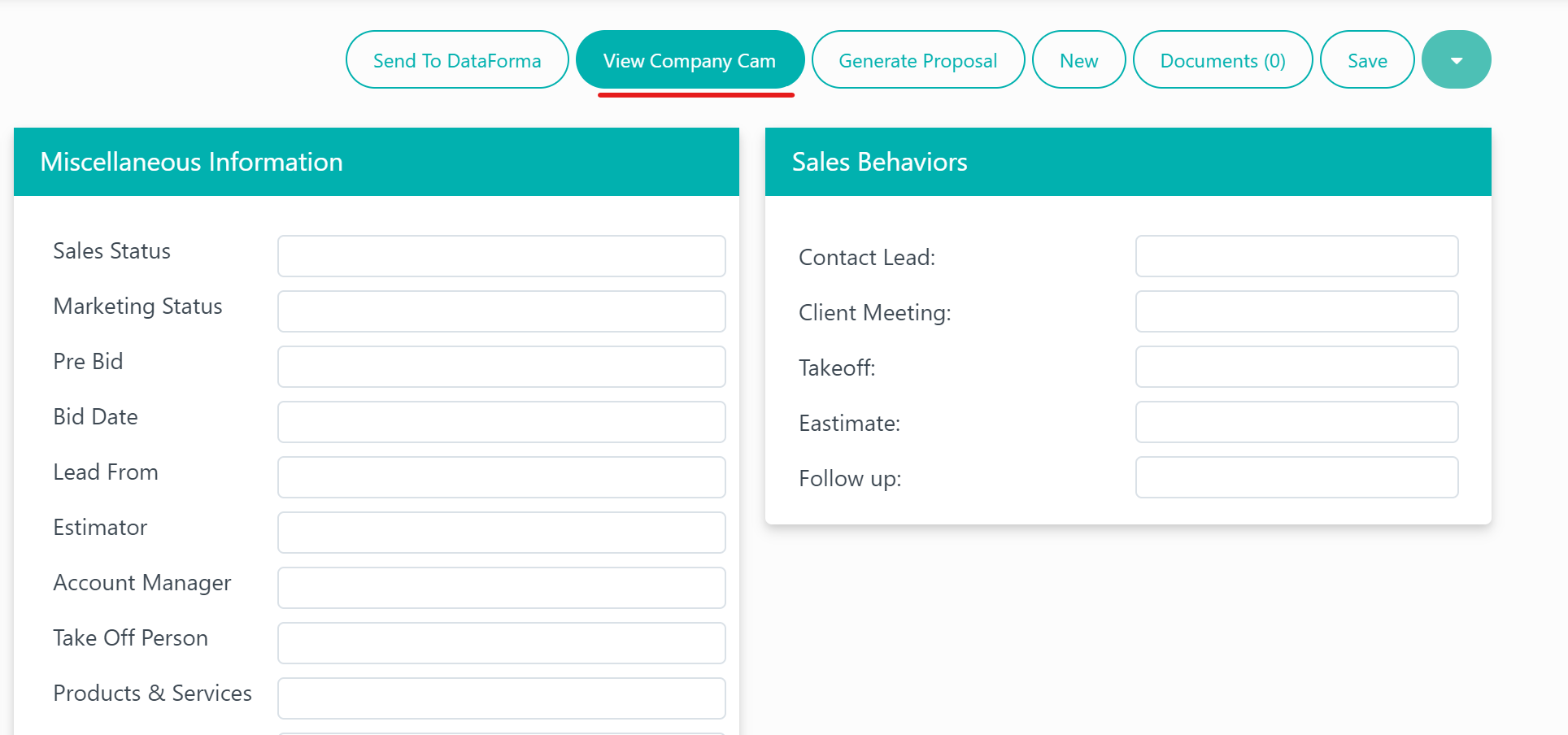The width and height of the screenshot is (1568, 735).
Task: Click the Take Off Person label
Action: pyautogui.click(x=131, y=638)
